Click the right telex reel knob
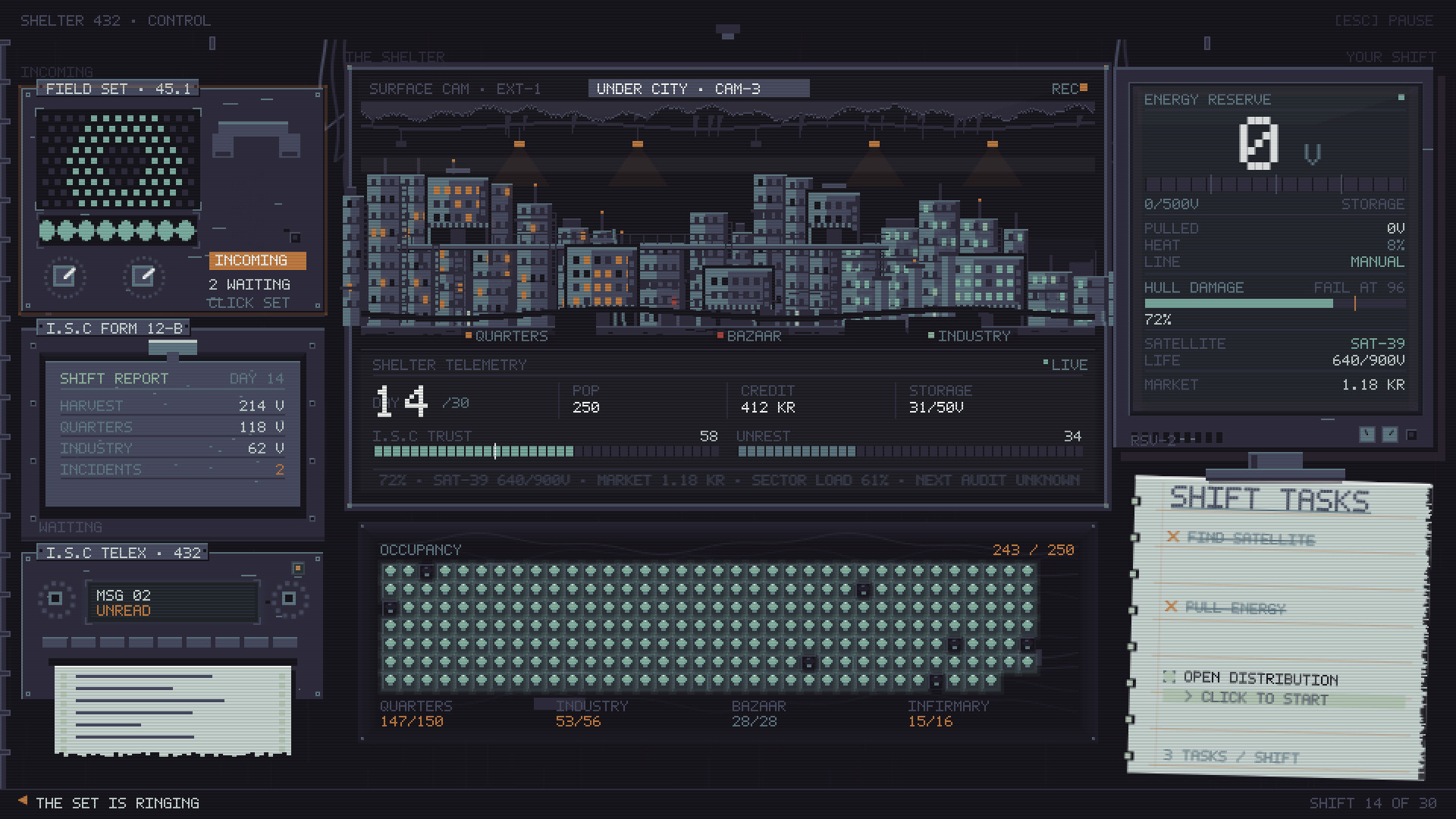 tap(289, 598)
